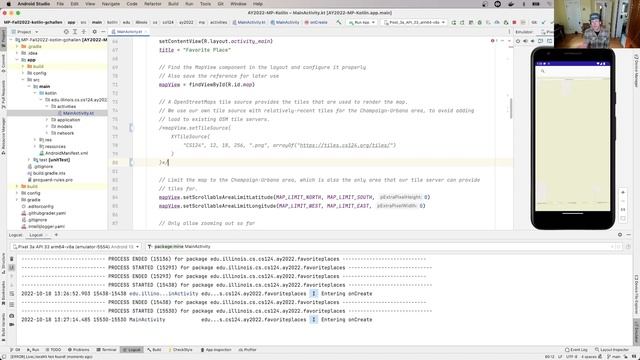
Task: Open the Profiler tool window
Action: (x=247, y=350)
